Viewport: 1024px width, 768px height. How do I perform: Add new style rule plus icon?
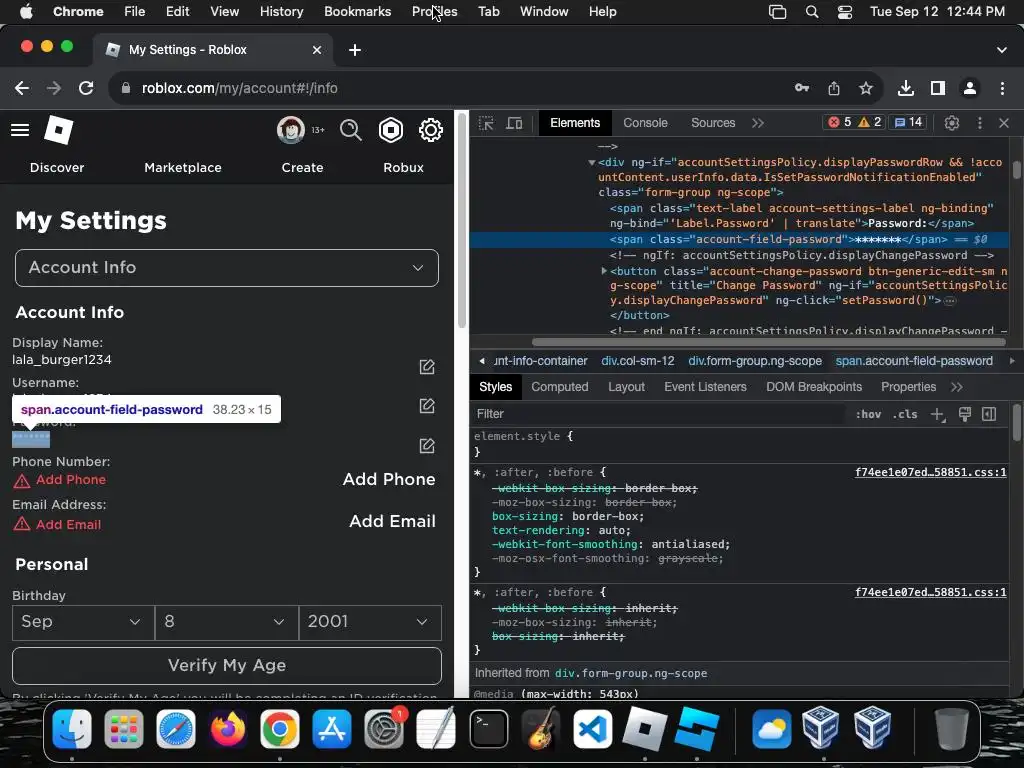coord(938,414)
